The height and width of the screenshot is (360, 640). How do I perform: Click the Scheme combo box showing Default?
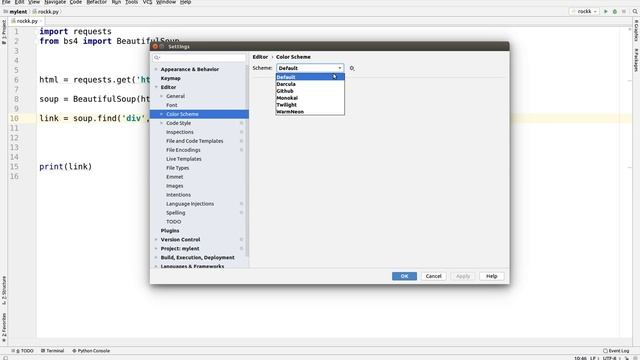pyautogui.click(x=310, y=68)
